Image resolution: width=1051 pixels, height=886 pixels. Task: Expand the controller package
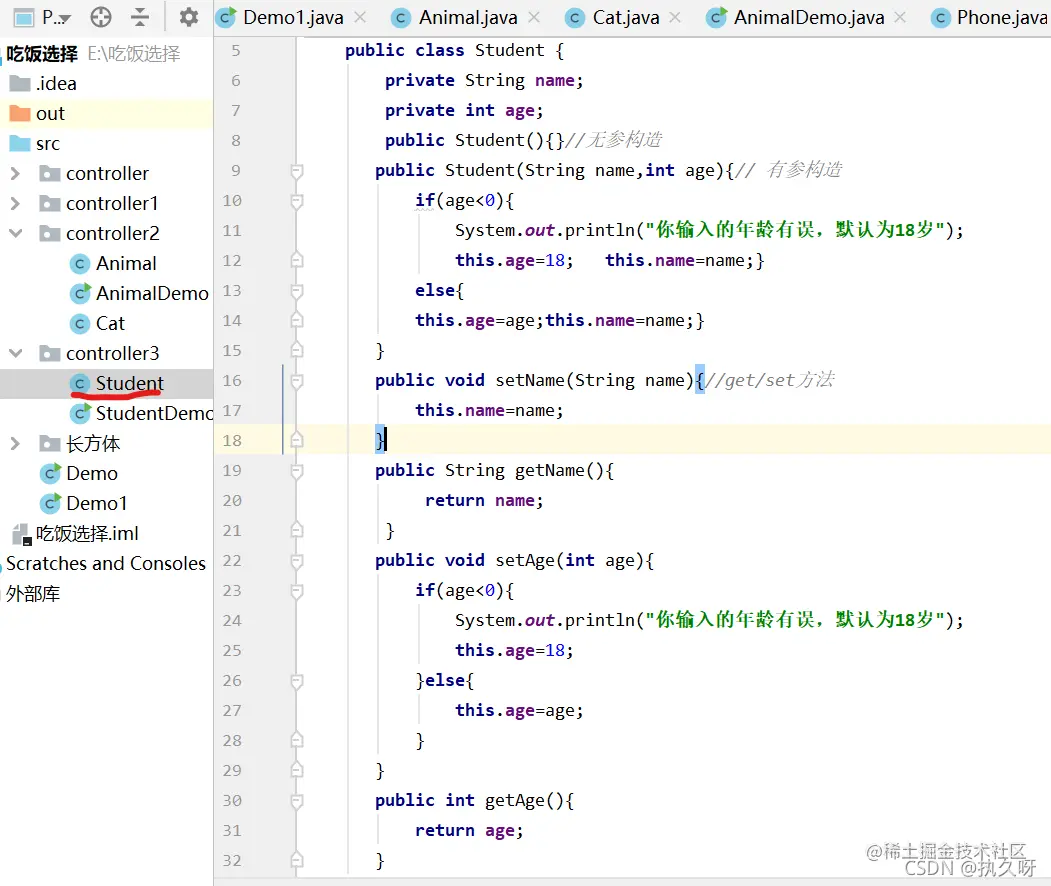15,174
